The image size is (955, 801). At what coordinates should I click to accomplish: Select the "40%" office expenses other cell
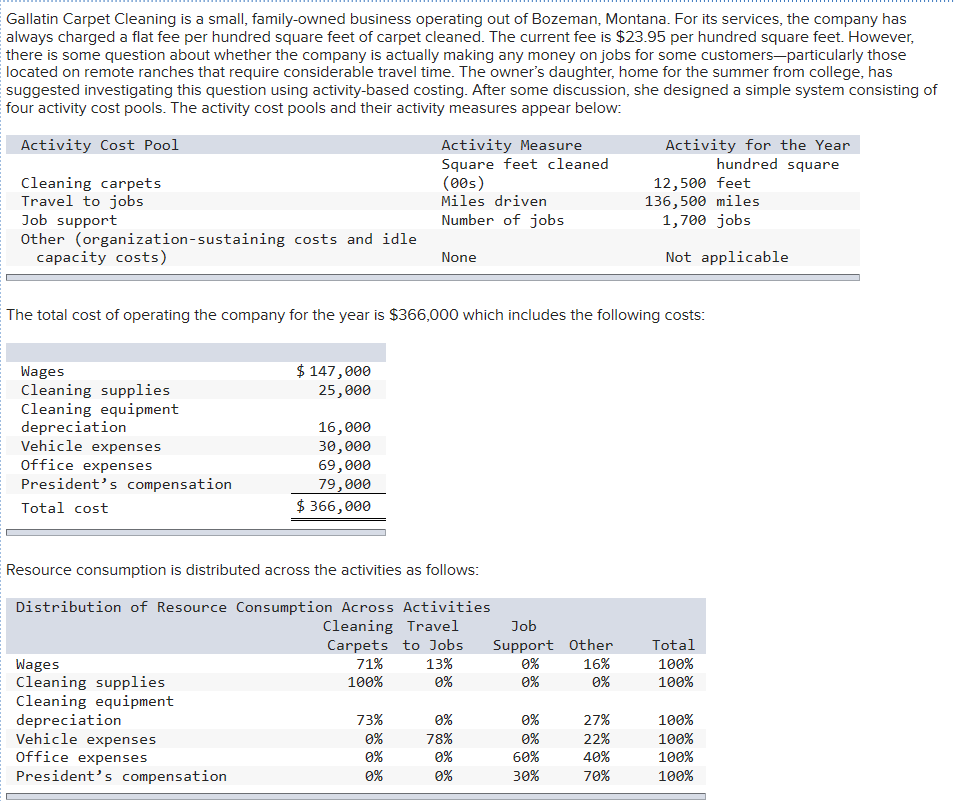click(x=596, y=757)
